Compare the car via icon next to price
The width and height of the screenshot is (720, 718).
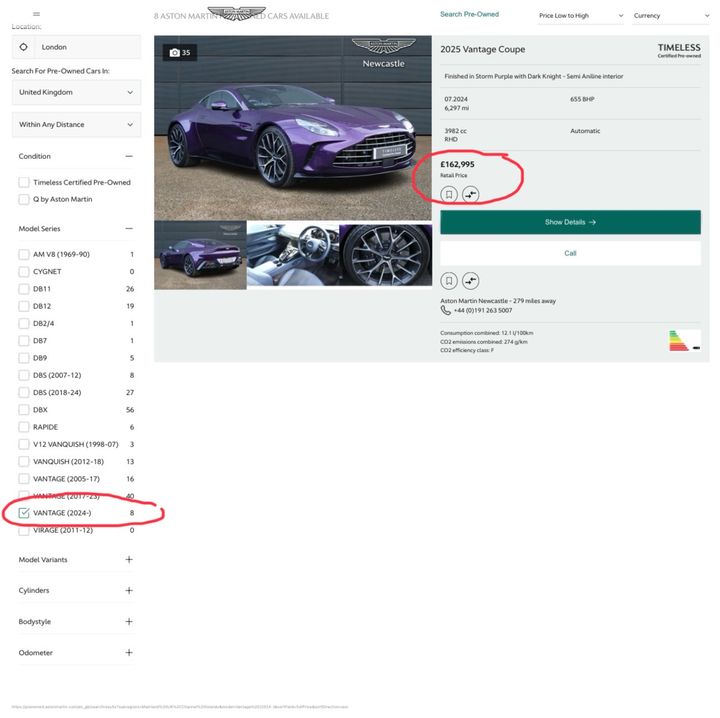click(x=470, y=194)
